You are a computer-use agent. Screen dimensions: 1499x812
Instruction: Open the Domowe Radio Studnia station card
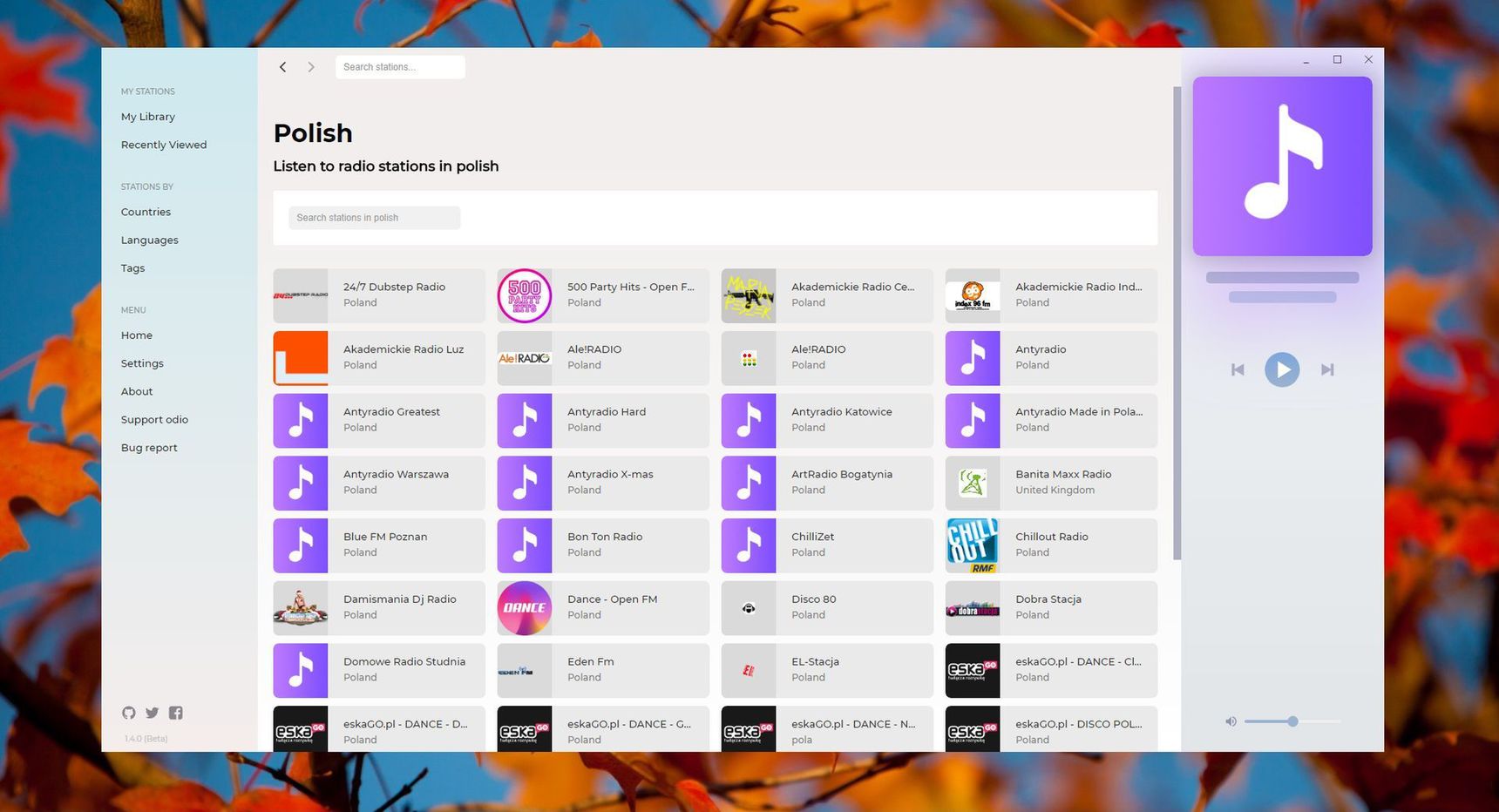[379, 671]
